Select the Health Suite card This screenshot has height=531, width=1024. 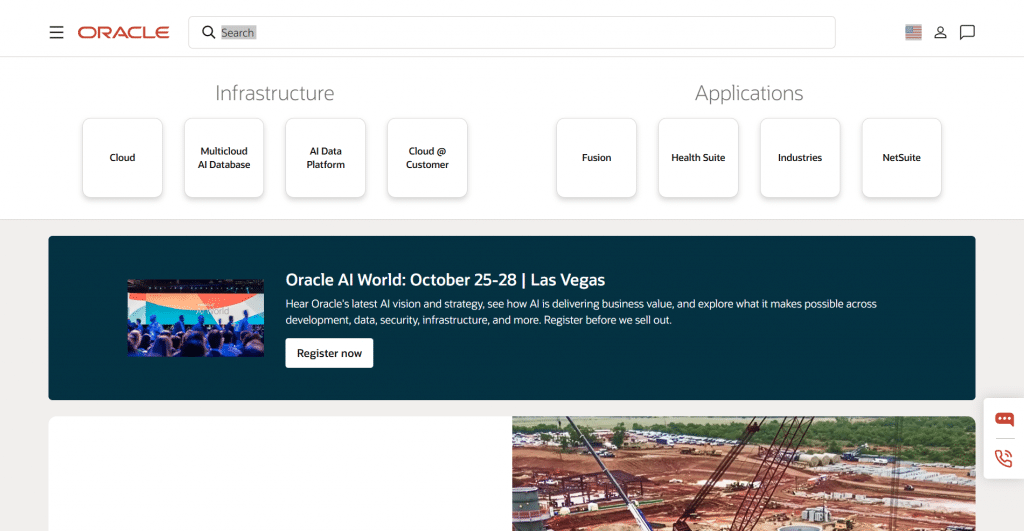point(698,157)
